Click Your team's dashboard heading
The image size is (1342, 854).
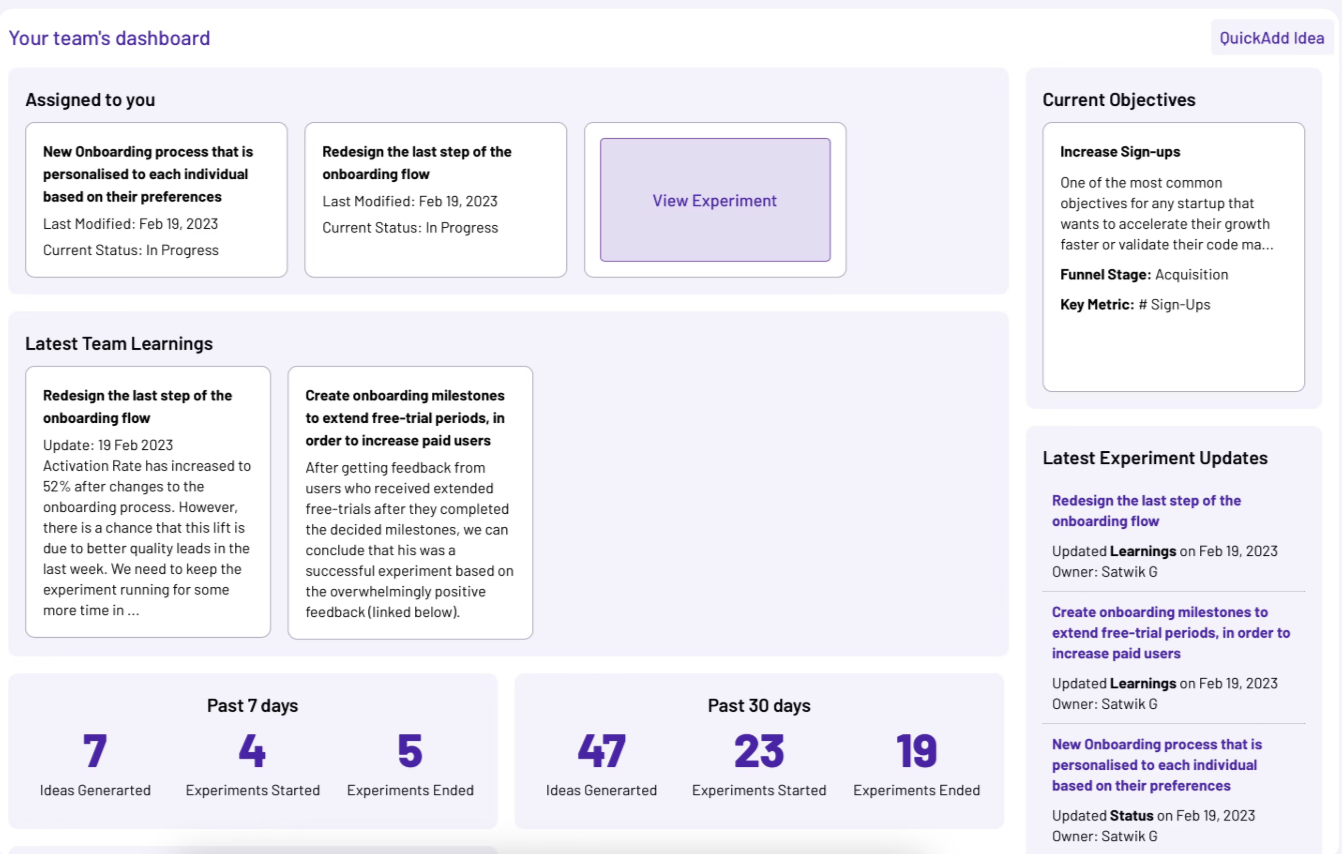tap(109, 37)
